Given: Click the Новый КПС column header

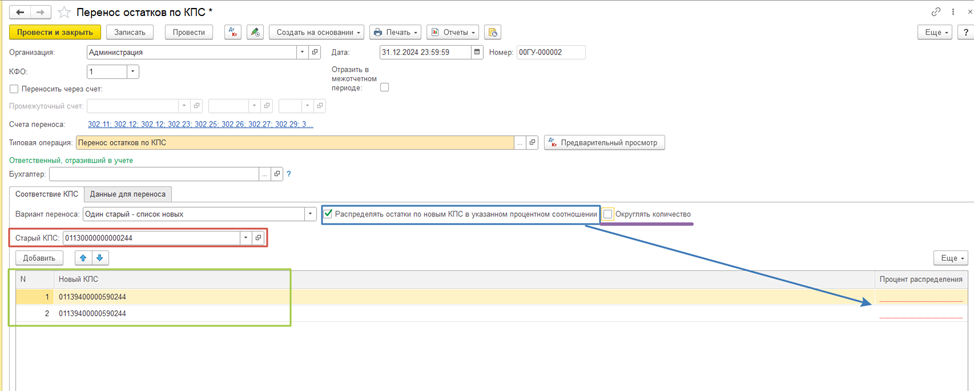Looking at the screenshot, I should point(465,279).
